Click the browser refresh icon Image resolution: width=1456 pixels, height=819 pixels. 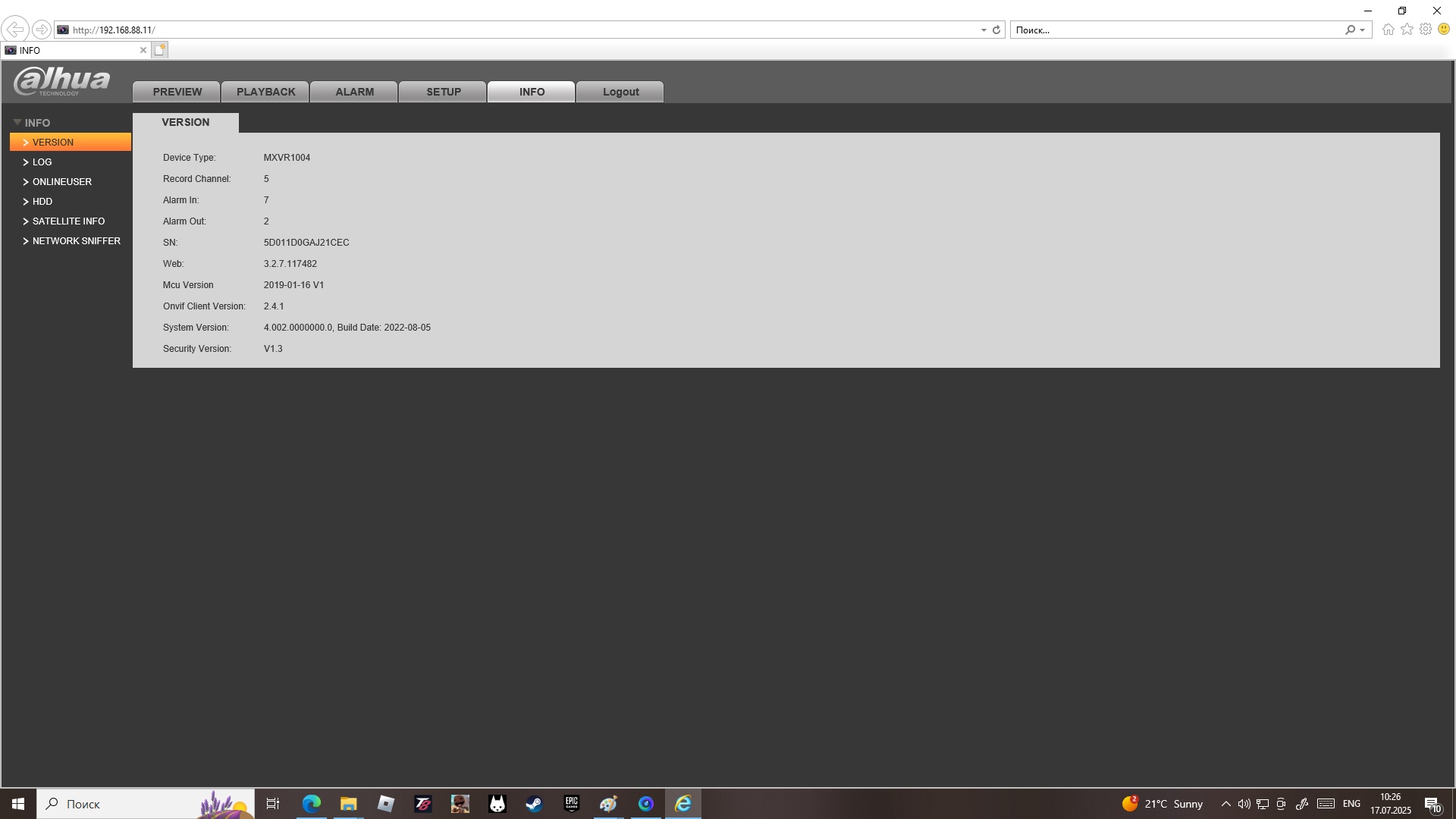point(996,30)
